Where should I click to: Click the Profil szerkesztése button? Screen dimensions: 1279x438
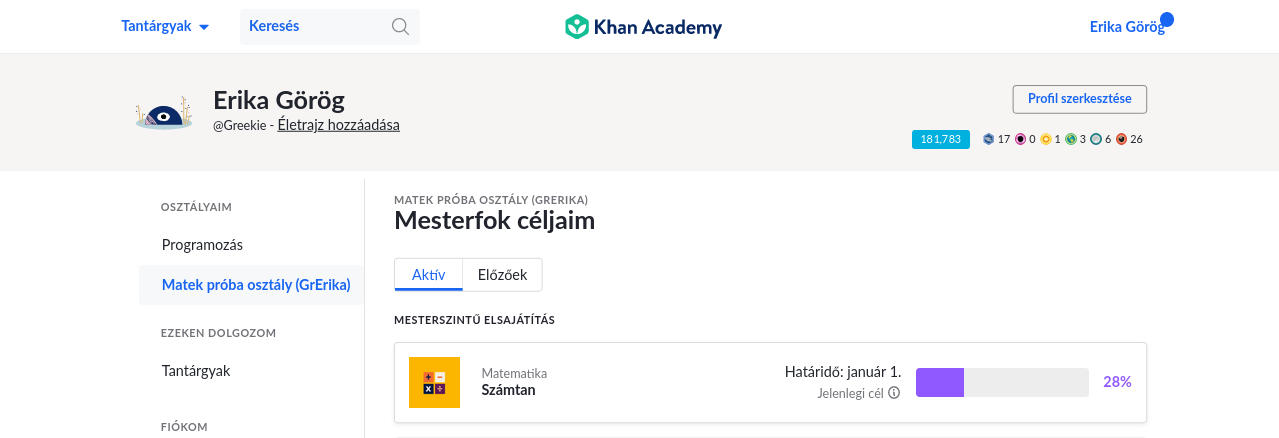(1080, 99)
